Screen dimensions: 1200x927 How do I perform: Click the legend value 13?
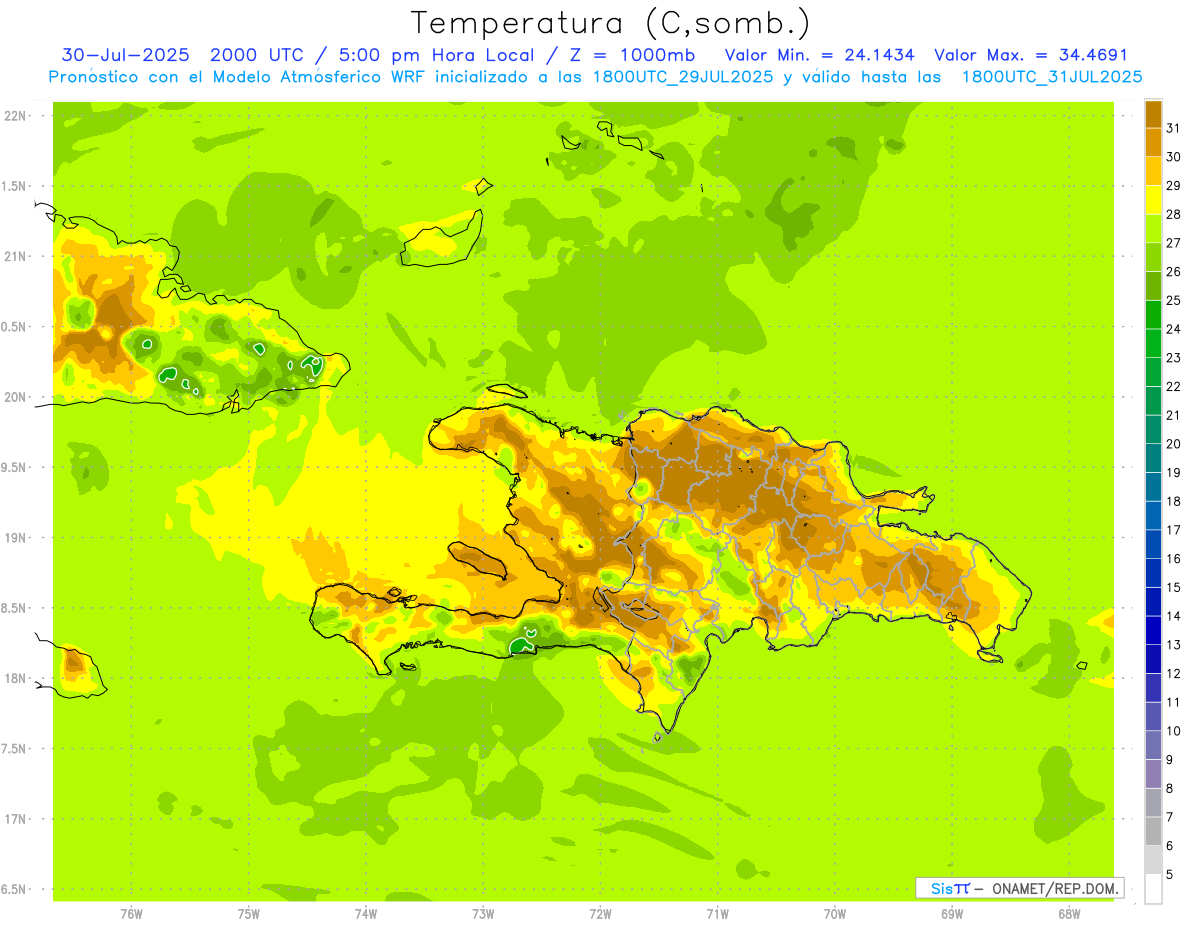click(1174, 645)
